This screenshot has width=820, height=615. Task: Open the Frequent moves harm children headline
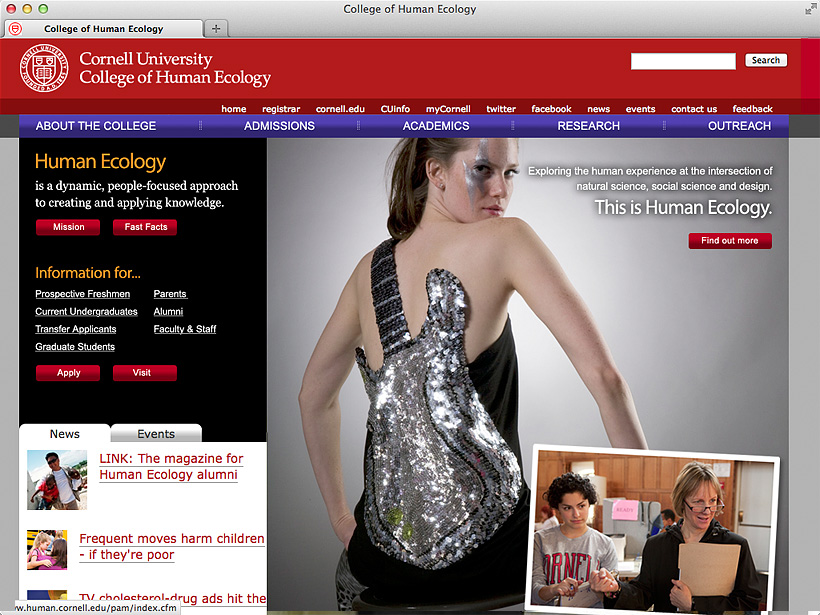(x=172, y=546)
